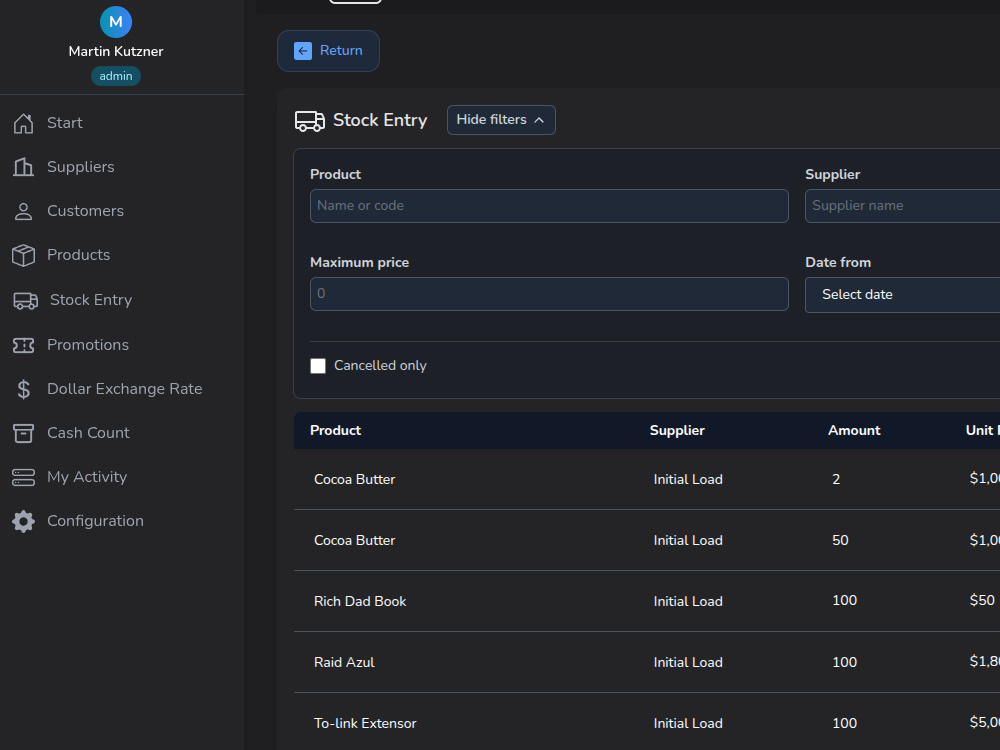Image resolution: width=1000 pixels, height=750 pixels.
Task: Click the chevron on Hide filters
Action: (x=539, y=120)
